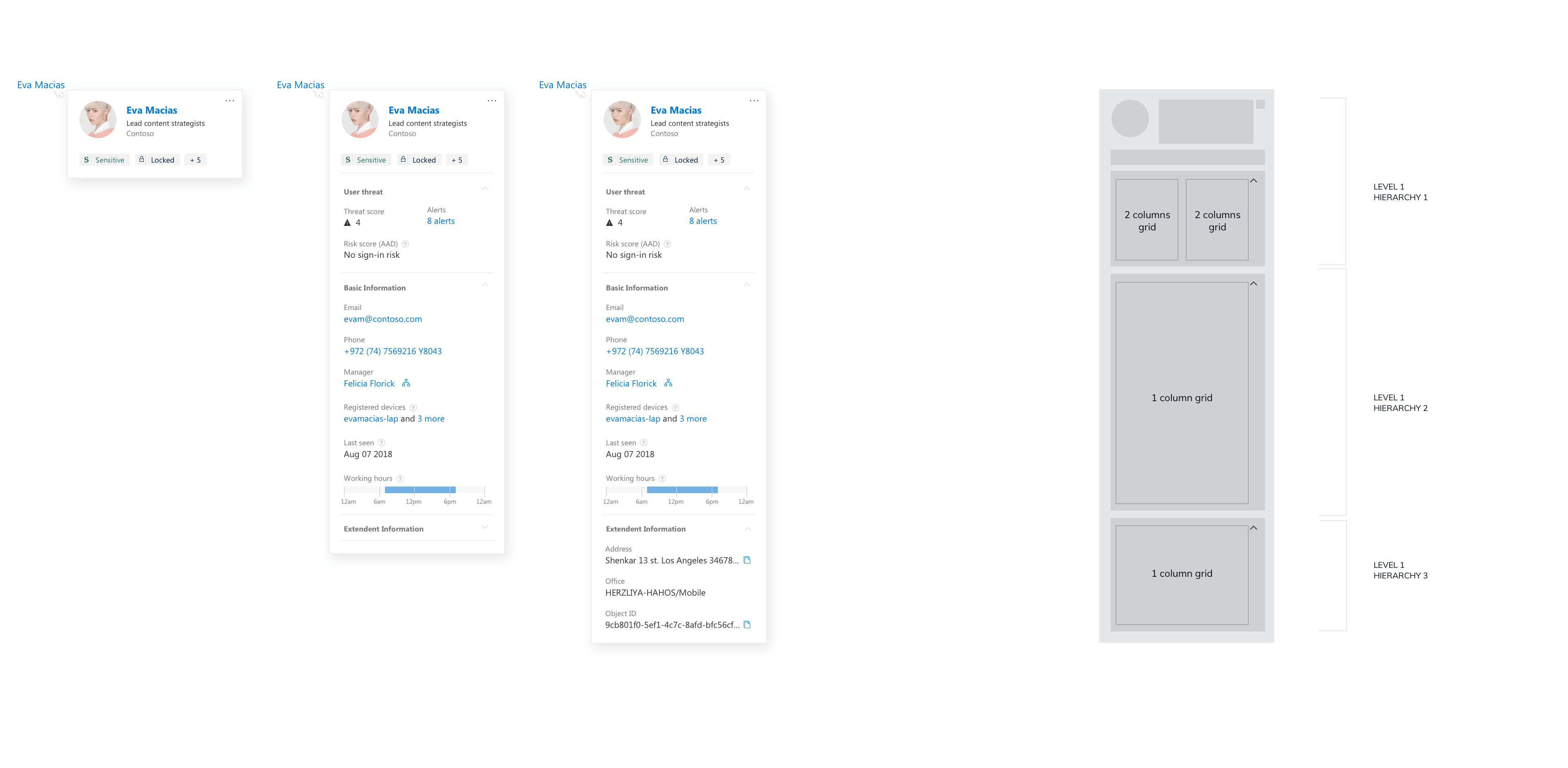Viewport: 1568px width, 768px height.
Task: Open the ellipsis menu on the compact Eva Macias card
Action: 230,100
